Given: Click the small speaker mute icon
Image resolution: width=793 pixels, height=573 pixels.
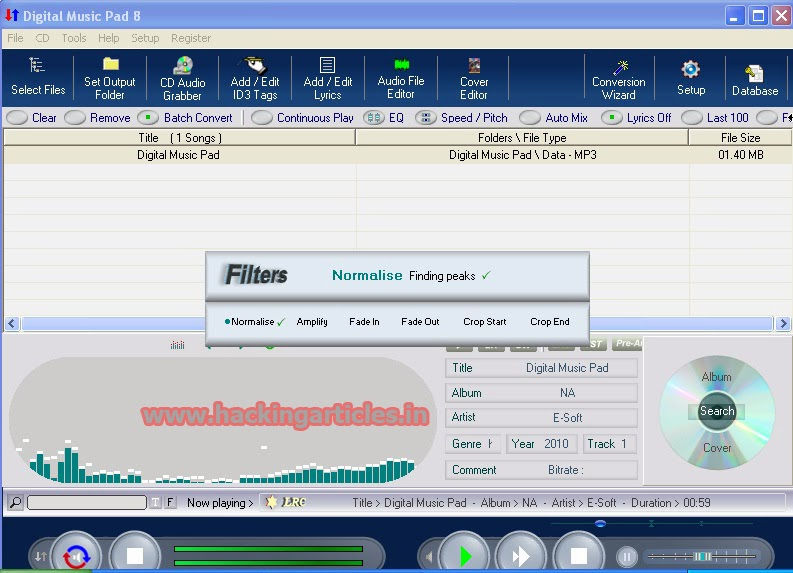Looking at the screenshot, I should pos(429,557).
